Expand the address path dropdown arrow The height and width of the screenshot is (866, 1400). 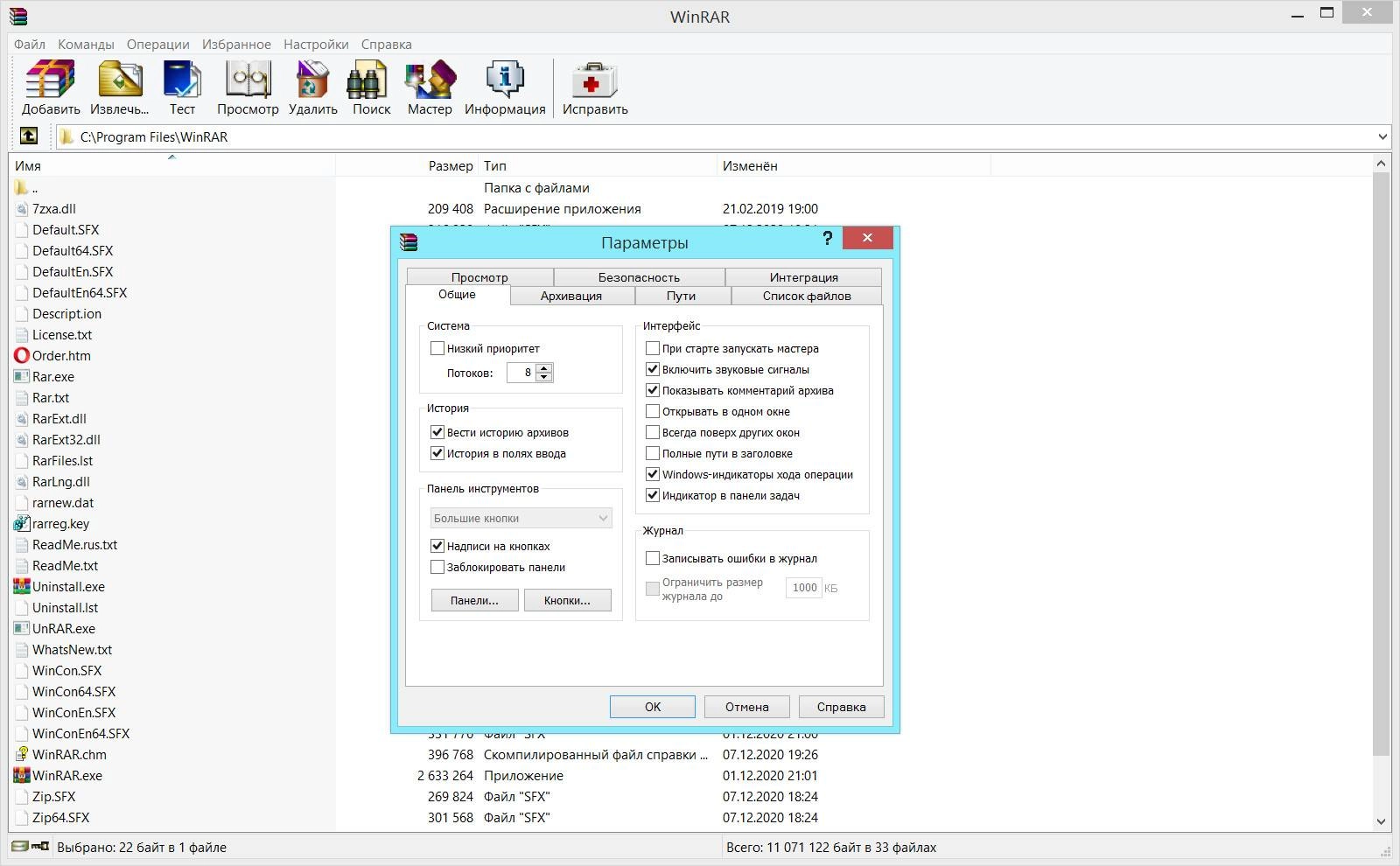(1382, 136)
